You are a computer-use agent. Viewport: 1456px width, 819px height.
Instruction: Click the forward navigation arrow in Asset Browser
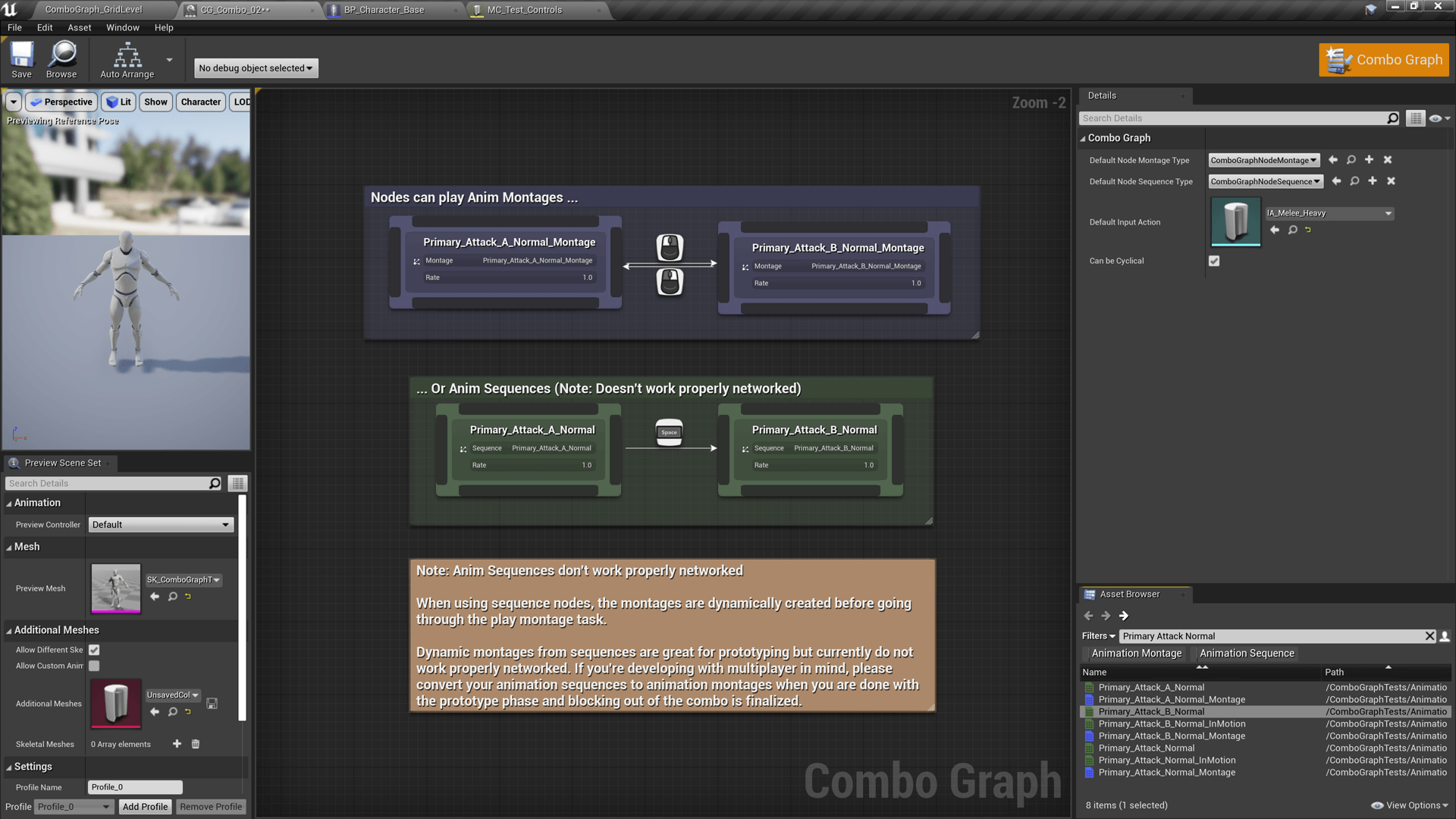point(1106,616)
